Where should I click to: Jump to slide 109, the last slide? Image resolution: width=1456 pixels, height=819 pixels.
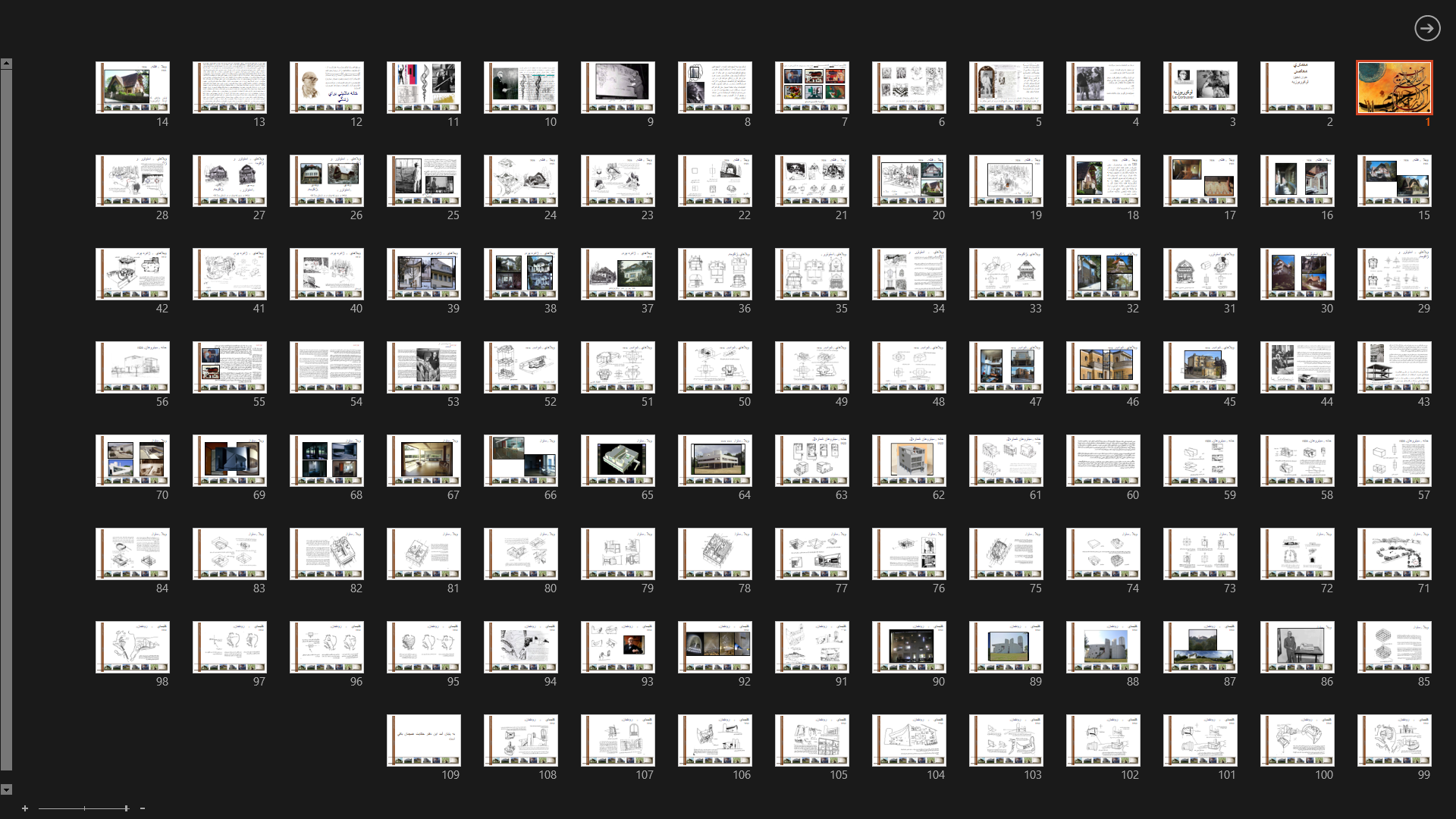423,740
